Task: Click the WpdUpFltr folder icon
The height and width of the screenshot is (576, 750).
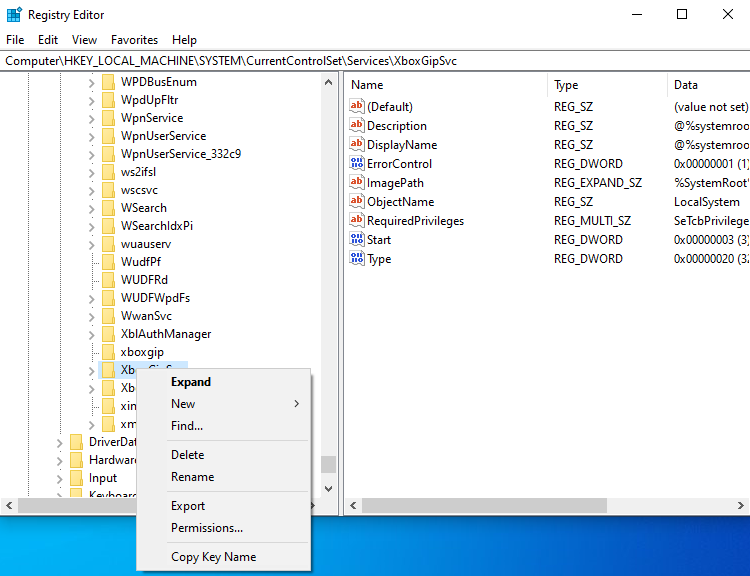Action: click(x=109, y=100)
